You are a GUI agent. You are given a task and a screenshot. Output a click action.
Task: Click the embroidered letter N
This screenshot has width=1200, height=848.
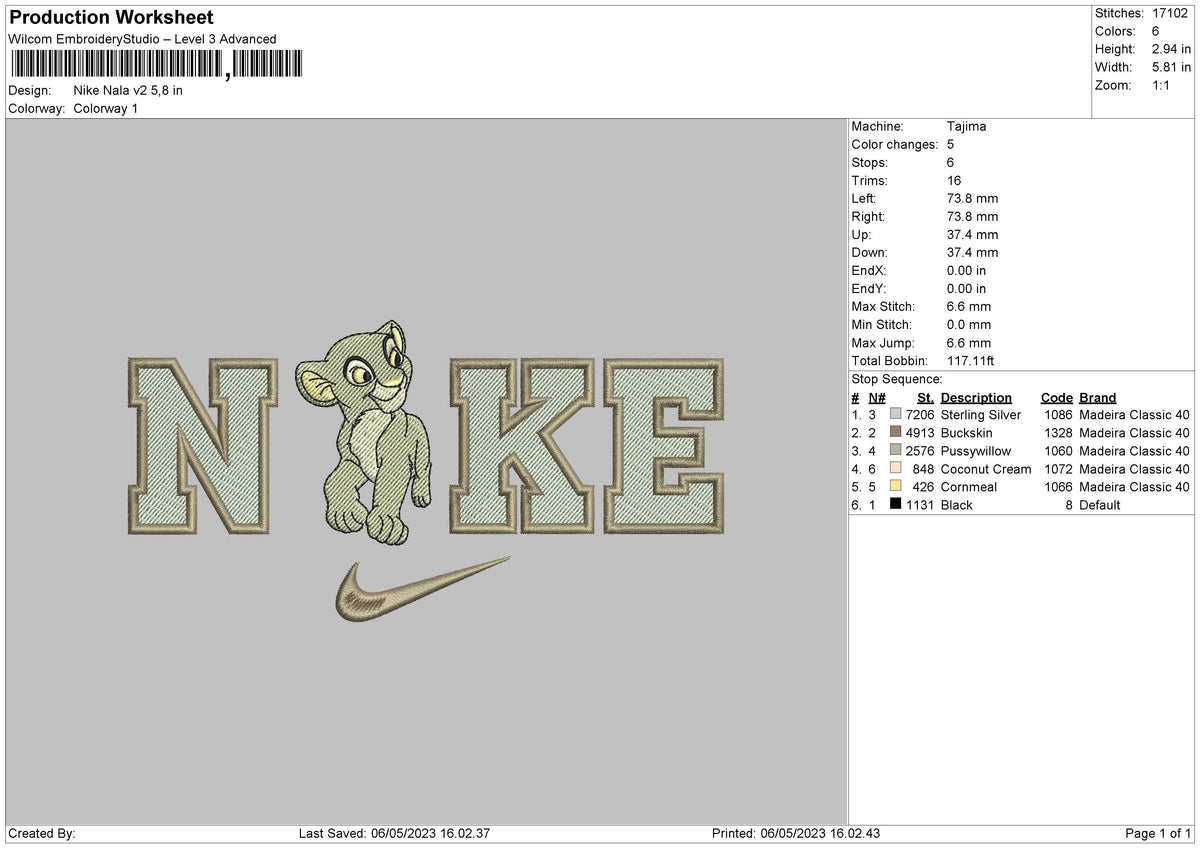[x=203, y=446]
